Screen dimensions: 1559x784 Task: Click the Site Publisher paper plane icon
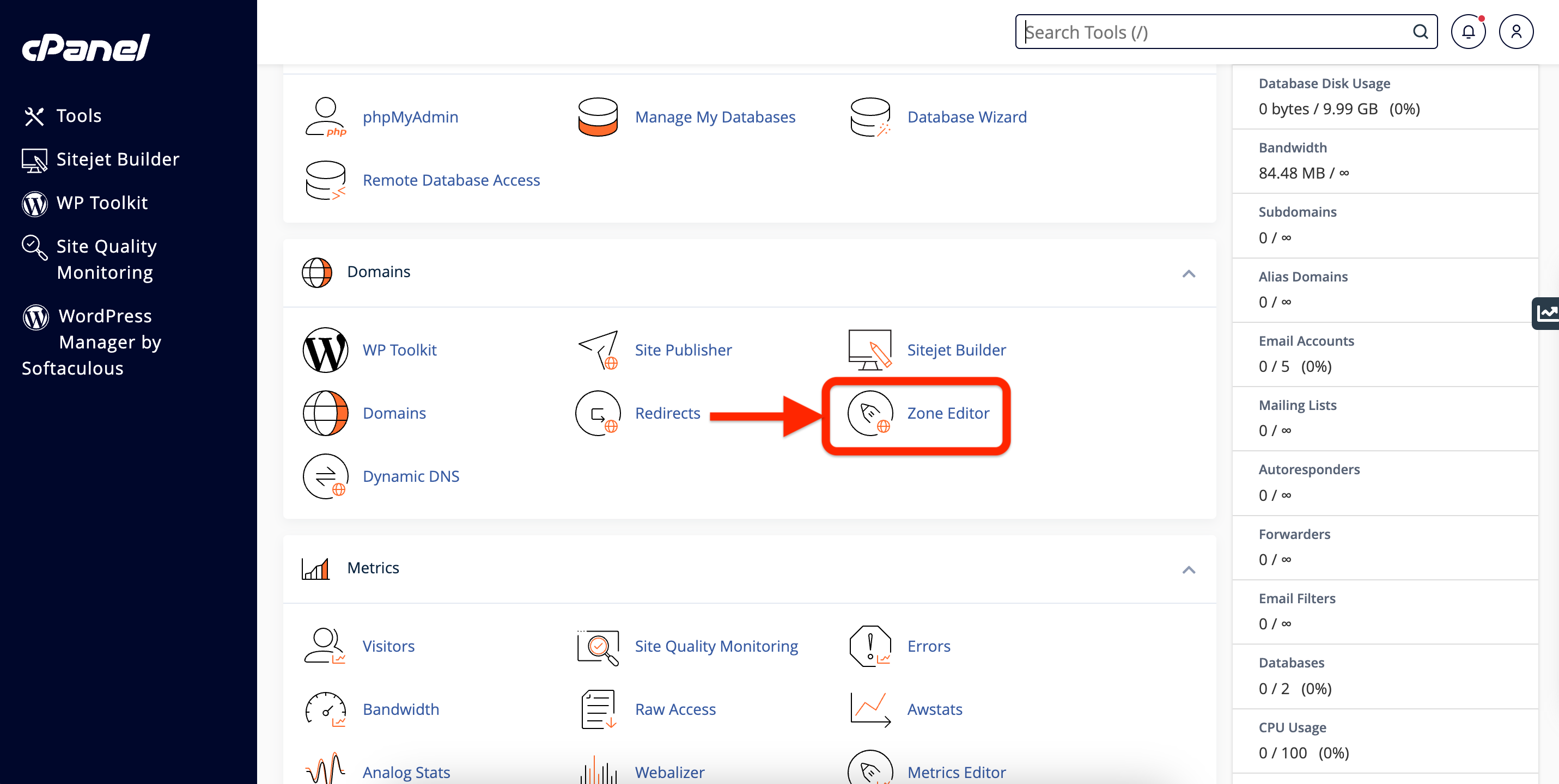(x=598, y=350)
